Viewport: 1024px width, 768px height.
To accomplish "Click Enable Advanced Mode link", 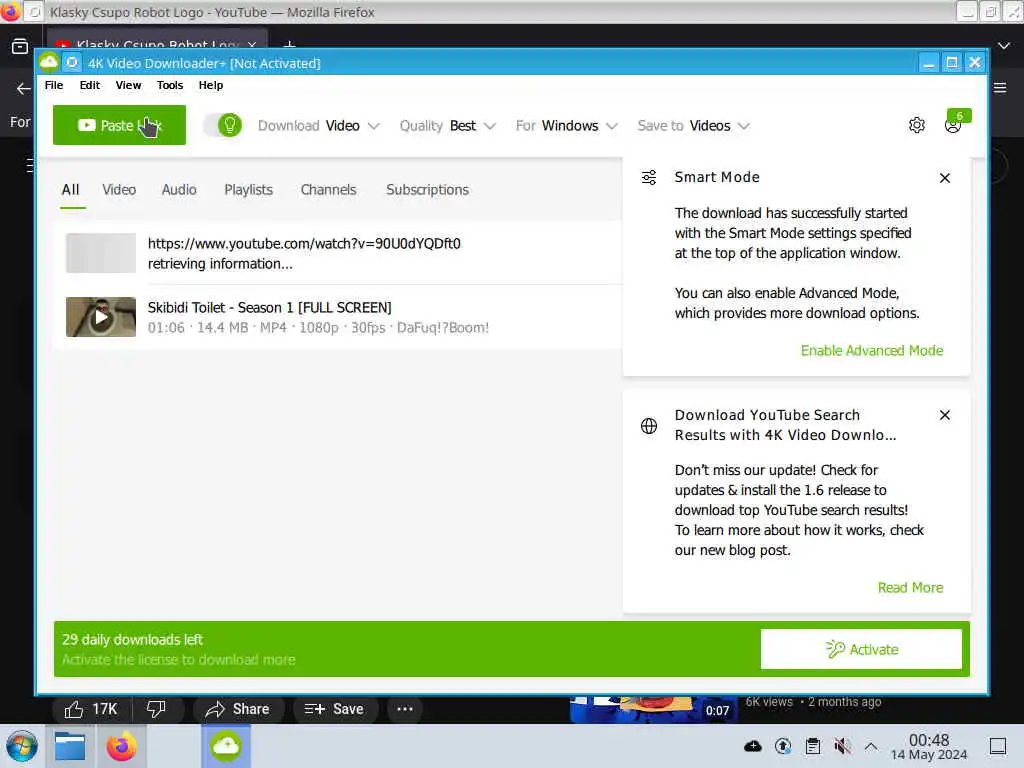I will [x=872, y=351].
